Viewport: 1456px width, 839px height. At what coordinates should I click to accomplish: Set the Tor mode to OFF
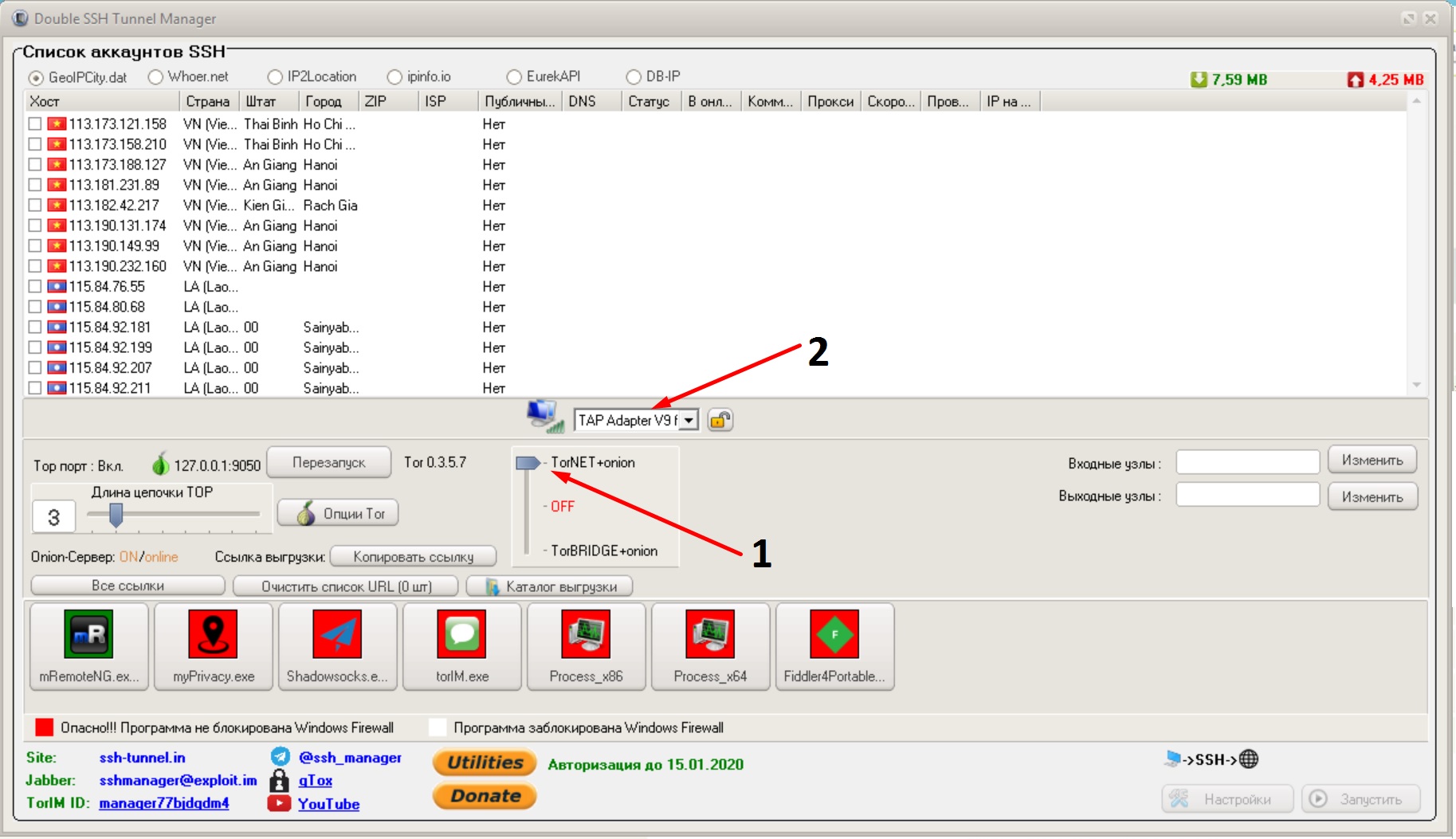tap(562, 507)
